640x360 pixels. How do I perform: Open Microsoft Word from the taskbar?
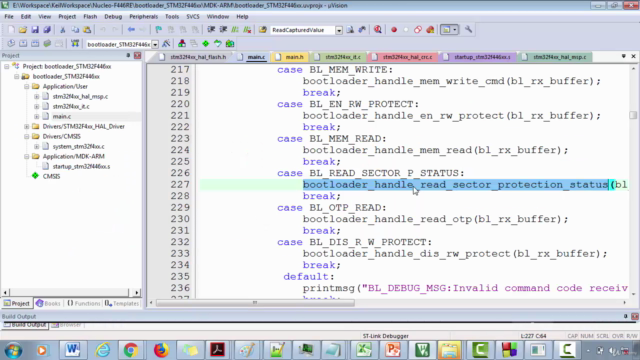72,350
